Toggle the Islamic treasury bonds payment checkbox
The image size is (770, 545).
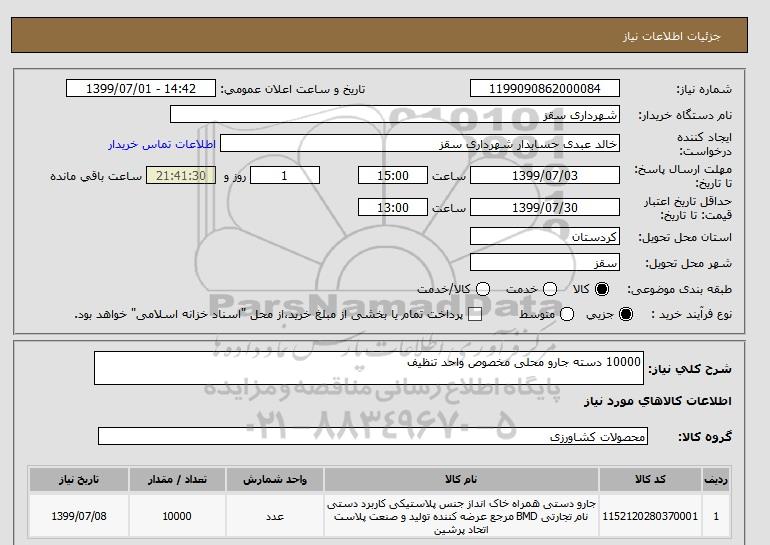[475, 315]
